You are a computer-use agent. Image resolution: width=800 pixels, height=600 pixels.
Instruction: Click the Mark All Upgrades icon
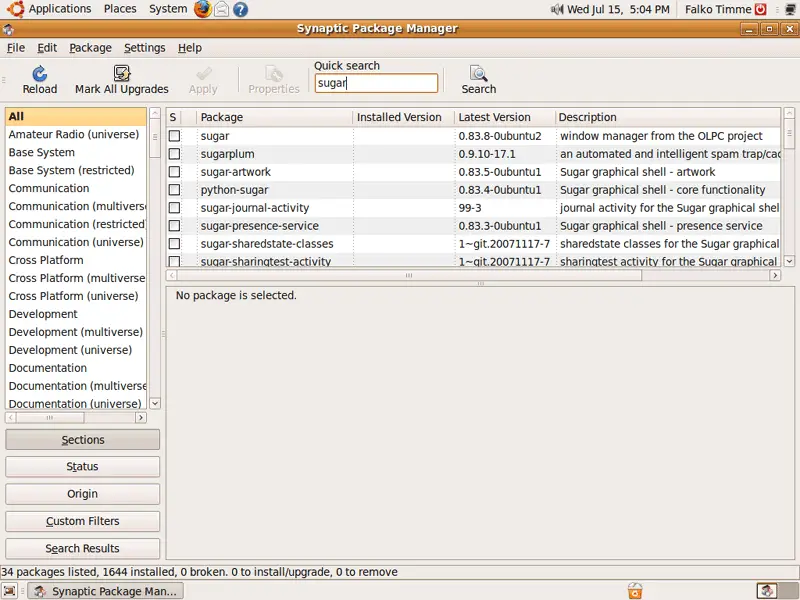121,73
